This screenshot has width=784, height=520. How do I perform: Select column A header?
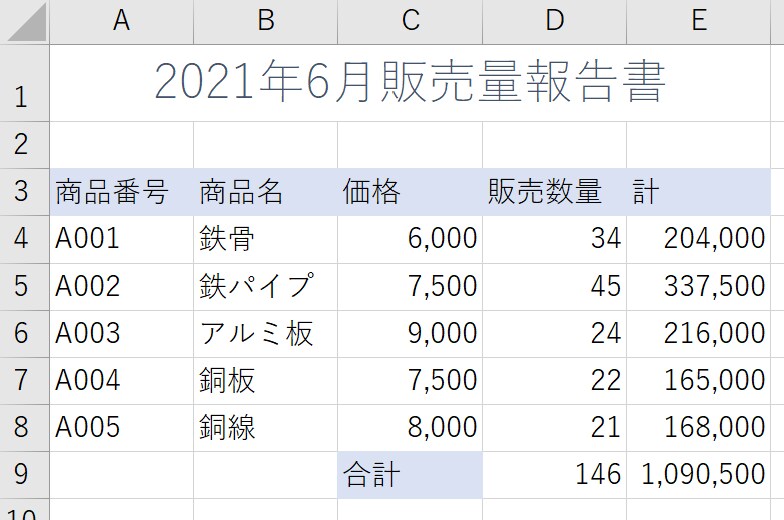(x=122, y=22)
